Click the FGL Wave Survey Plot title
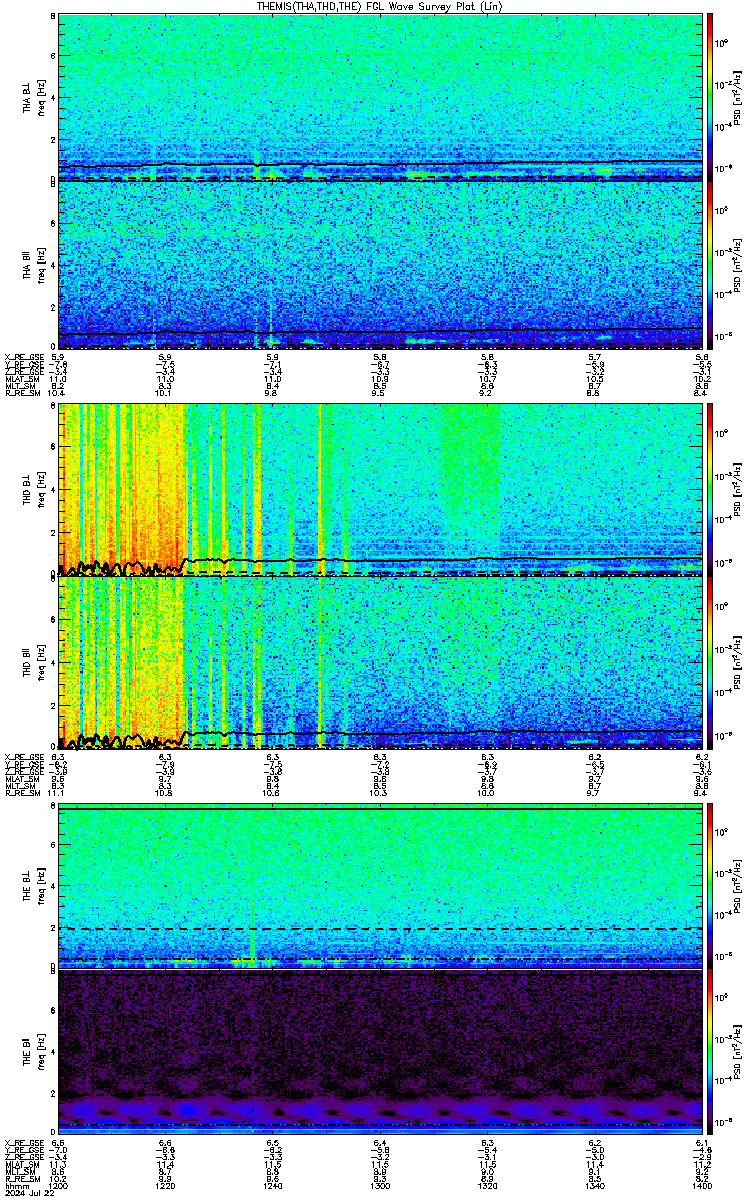Screen dimensions: 750x1200 tap(380, 6)
